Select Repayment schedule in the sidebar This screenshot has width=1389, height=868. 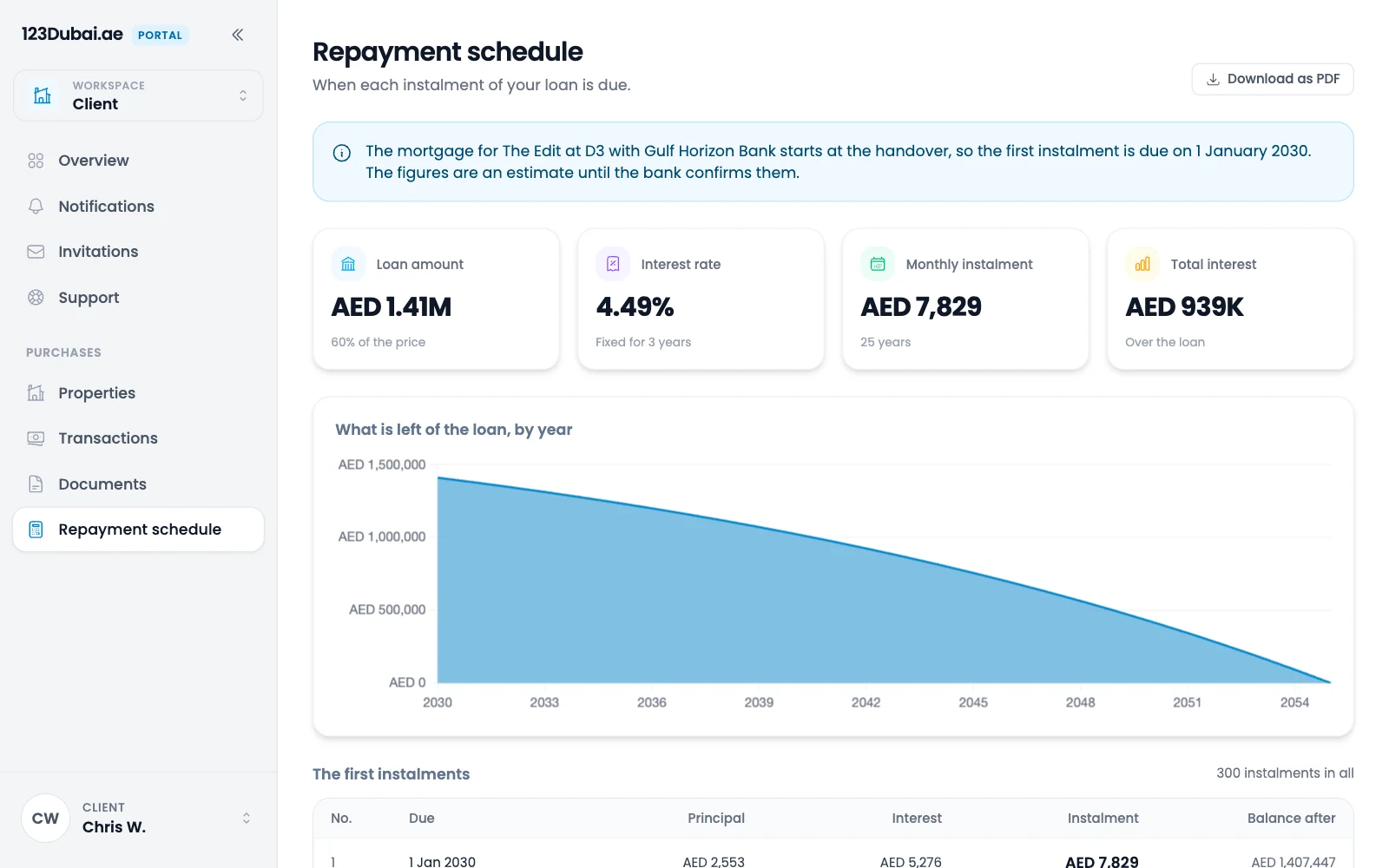pos(138,529)
